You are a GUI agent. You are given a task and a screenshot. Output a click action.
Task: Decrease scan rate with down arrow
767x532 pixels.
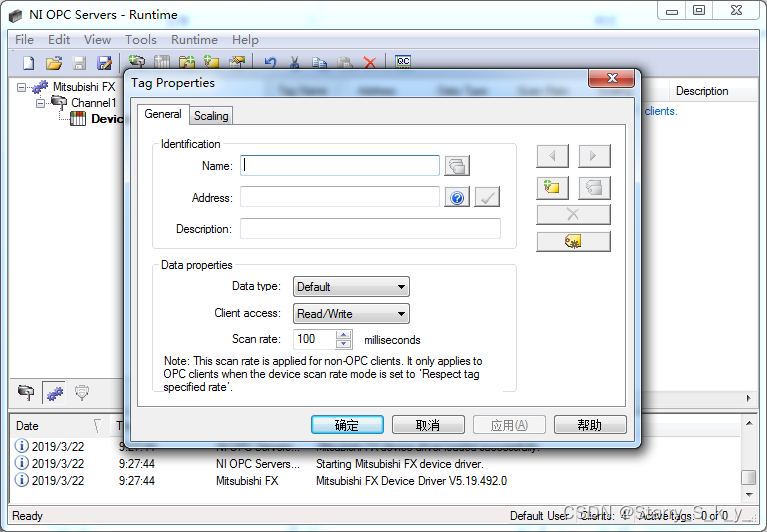pyautogui.click(x=344, y=344)
